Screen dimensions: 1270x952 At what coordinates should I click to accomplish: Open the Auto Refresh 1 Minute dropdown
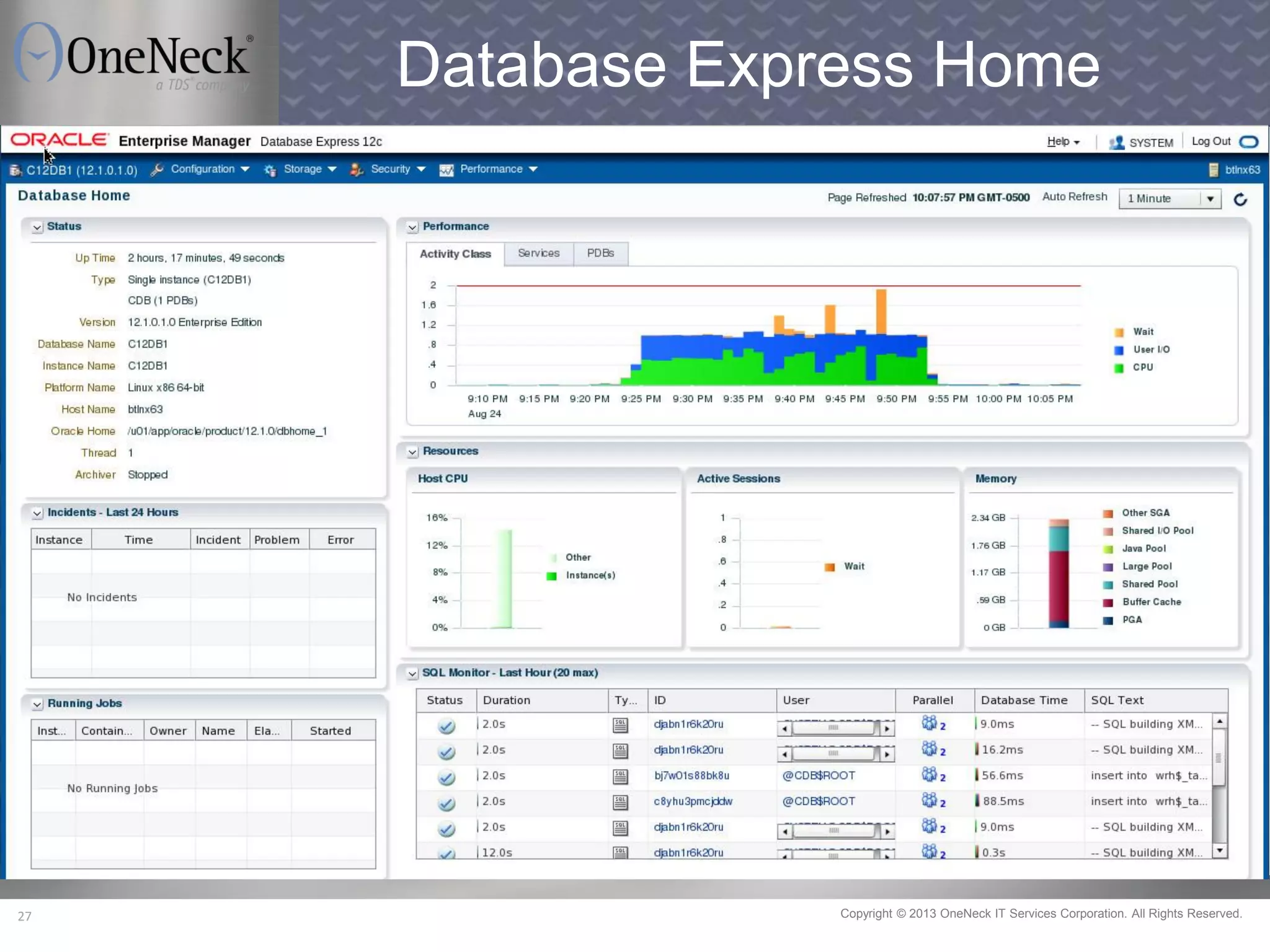[x=1170, y=198]
